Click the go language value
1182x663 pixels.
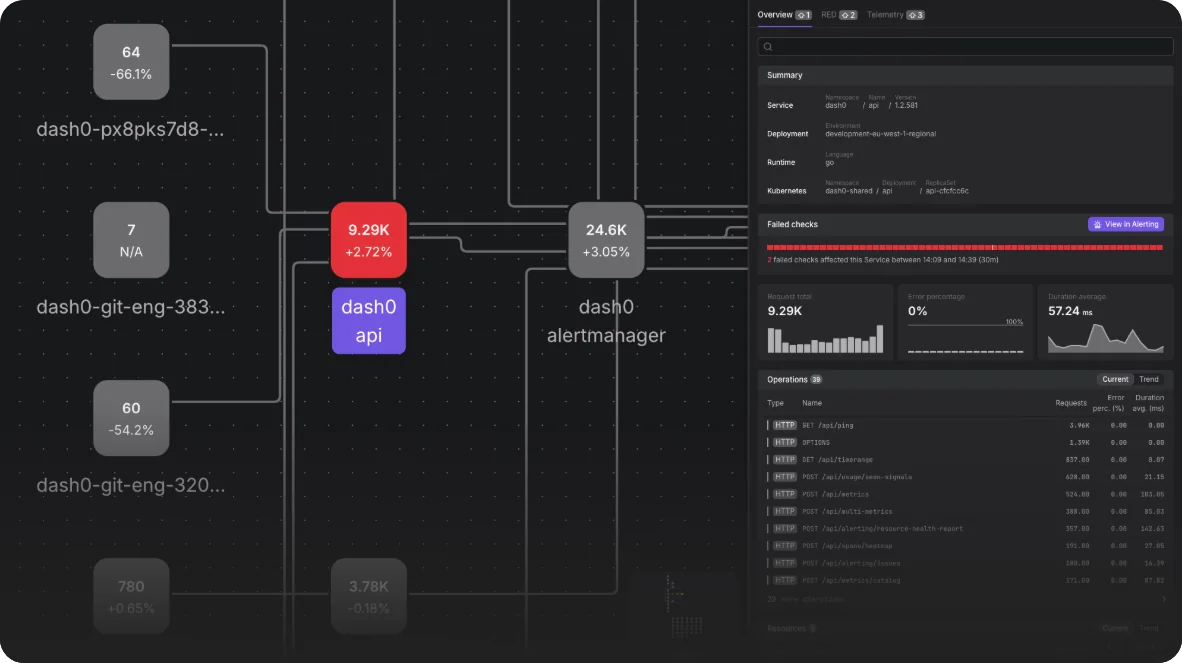[x=829, y=163]
